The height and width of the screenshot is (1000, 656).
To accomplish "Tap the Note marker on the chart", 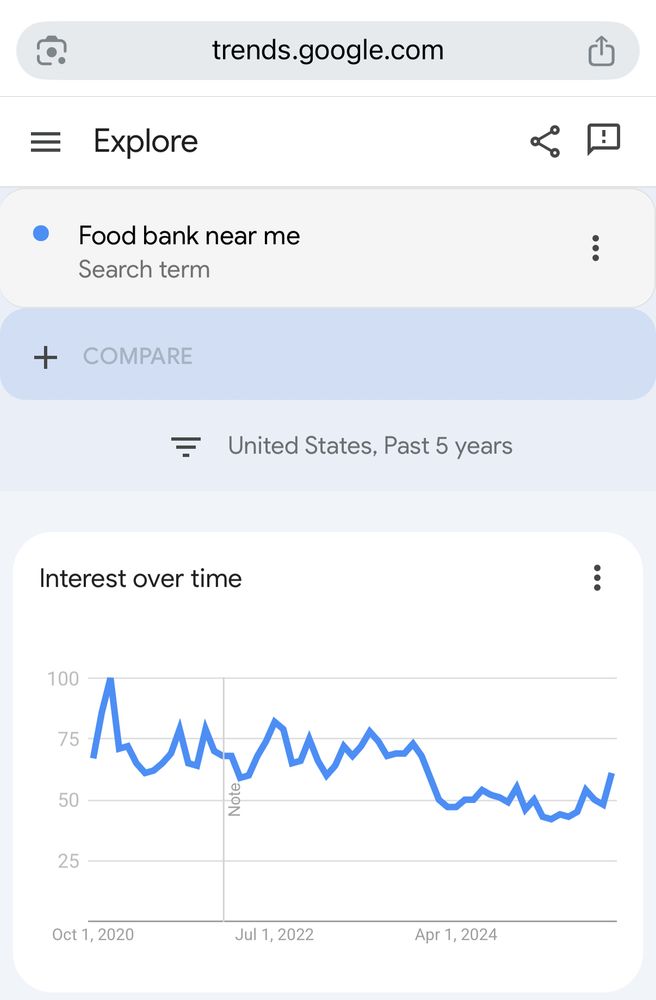I will pyautogui.click(x=235, y=796).
